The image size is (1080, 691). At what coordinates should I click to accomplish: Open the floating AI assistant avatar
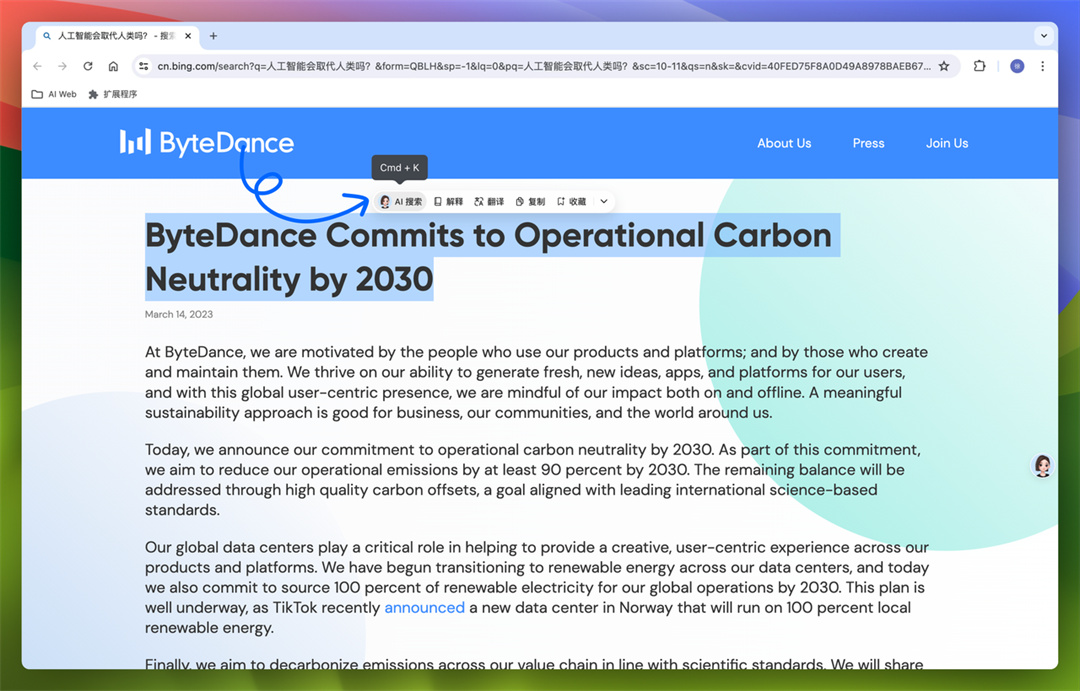pos(1043,466)
